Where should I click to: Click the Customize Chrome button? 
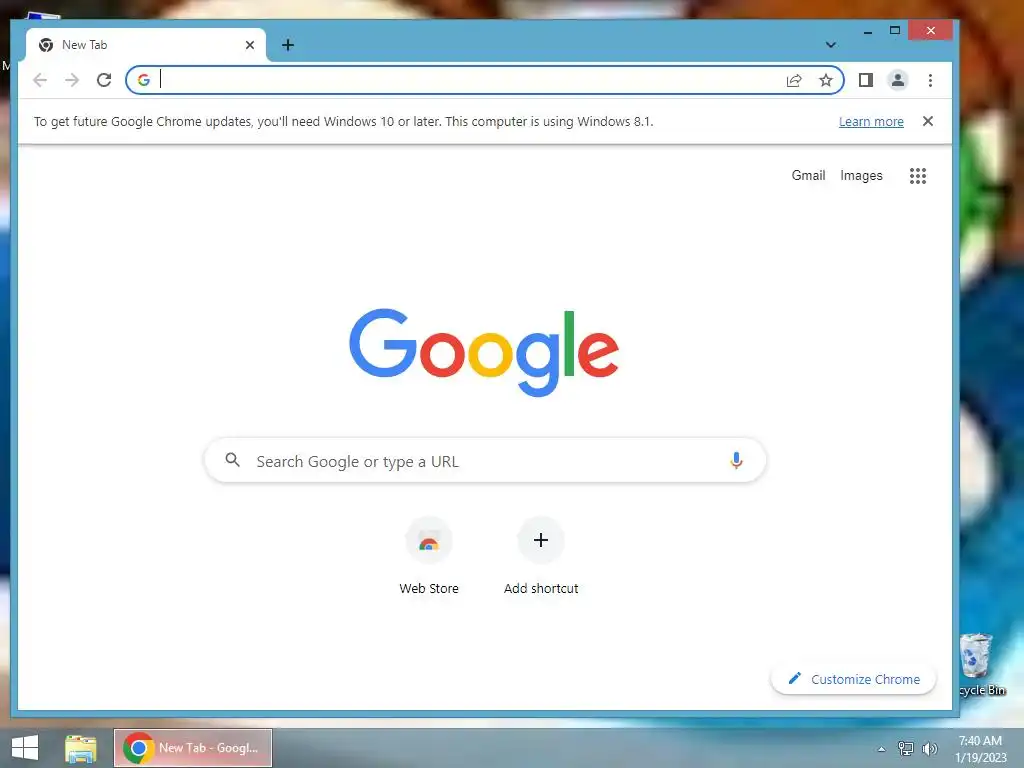pyautogui.click(x=854, y=679)
